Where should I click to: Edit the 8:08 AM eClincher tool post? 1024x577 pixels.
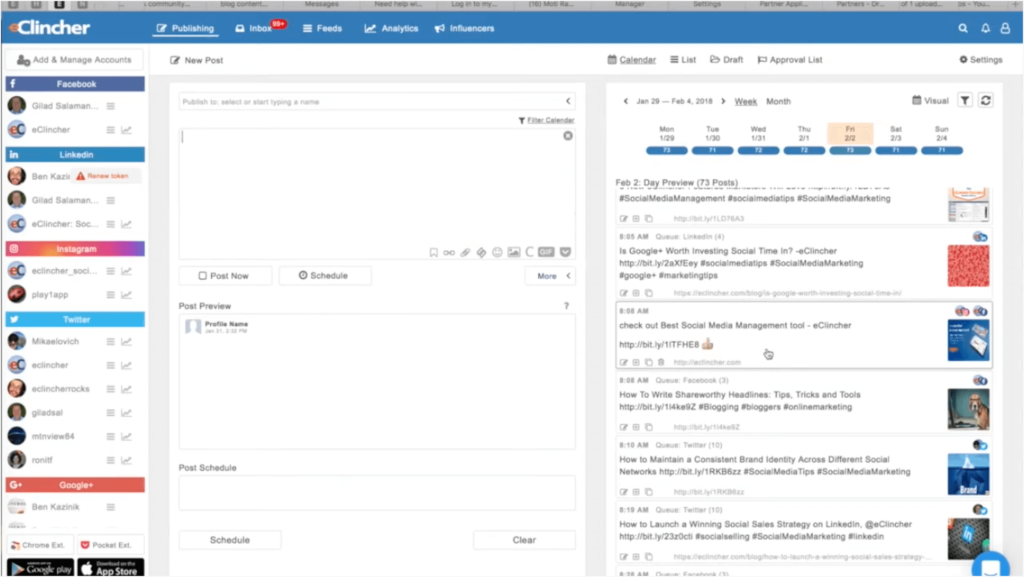624,362
